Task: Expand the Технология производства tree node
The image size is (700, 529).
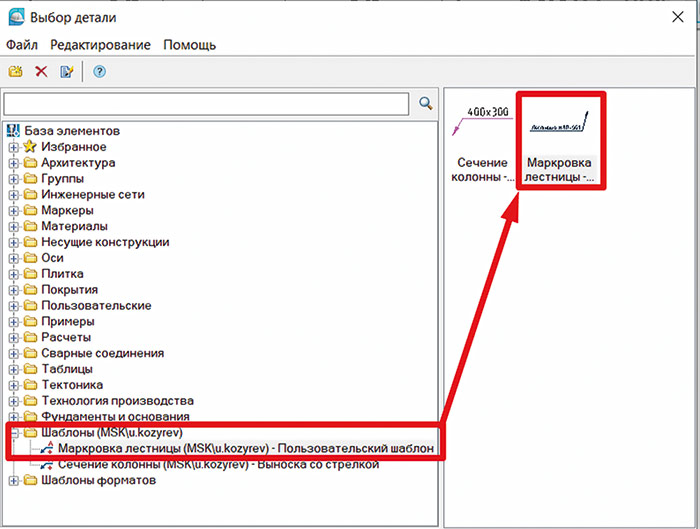Action: tap(13, 401)
